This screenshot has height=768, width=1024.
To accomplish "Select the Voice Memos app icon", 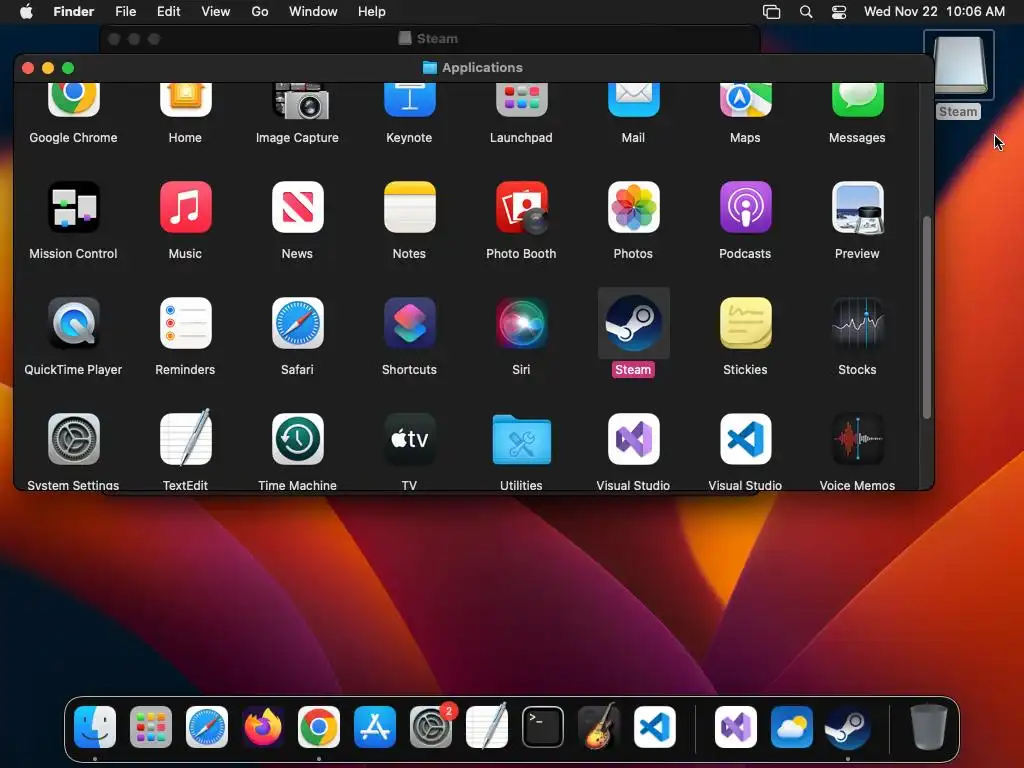I will pyautogui.click(x=857, y=439).
